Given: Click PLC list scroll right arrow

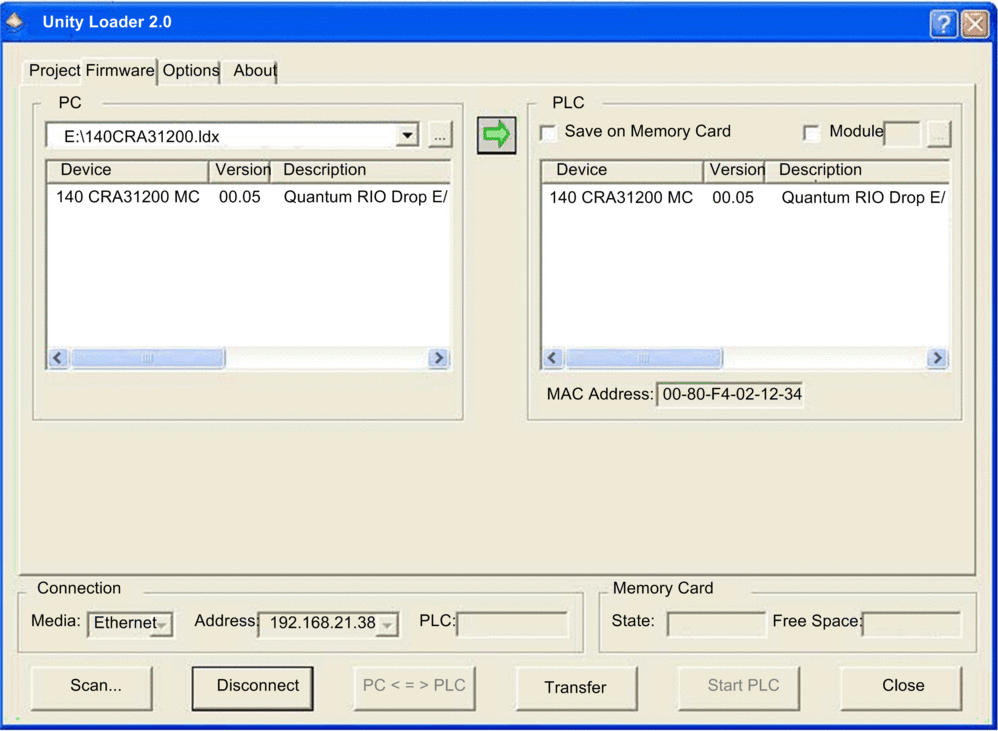Looking at the screenshot, I should [937, 358].
